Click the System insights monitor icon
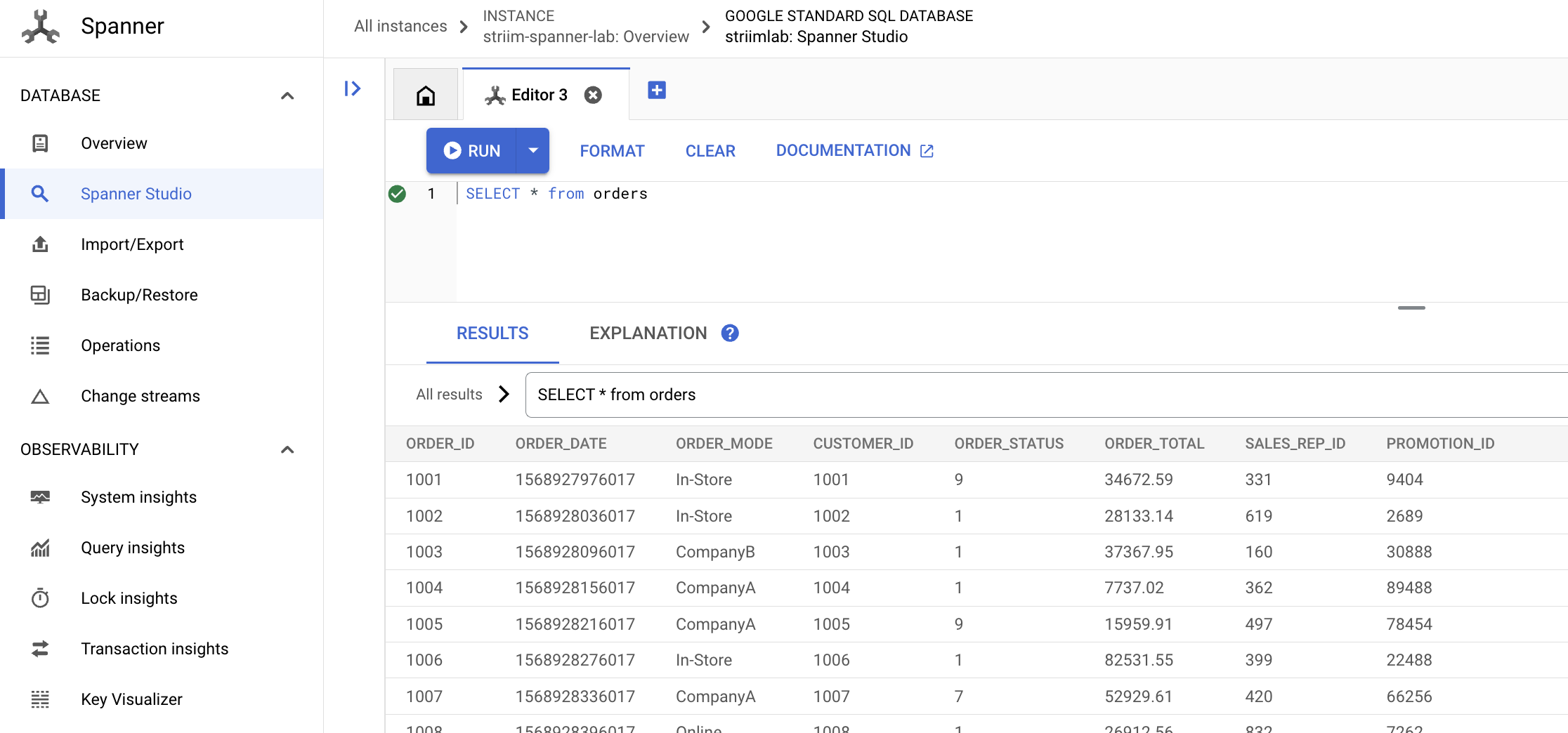1568x733 pixels. (40, 497)
